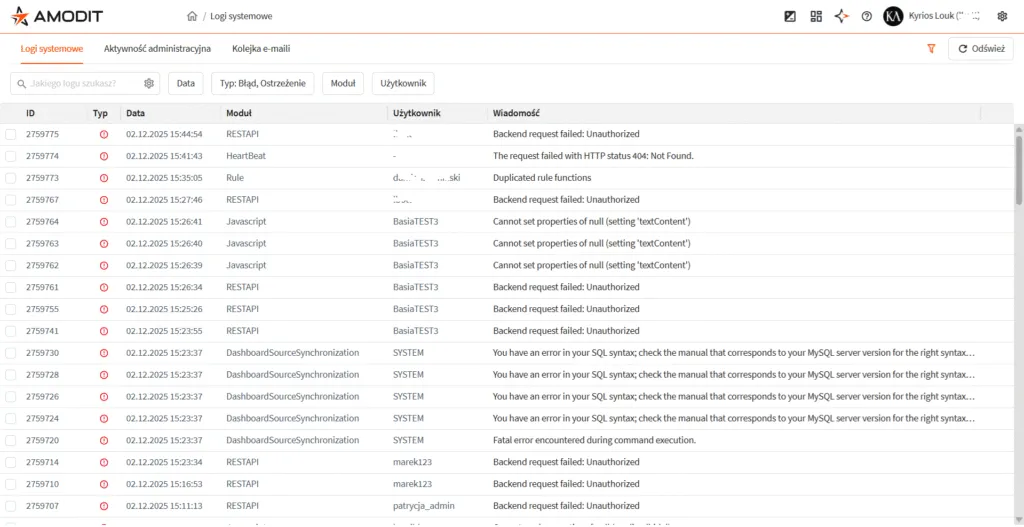Tick the checkbox for log 2759775

pyautogui.click(x=10, y=134)
